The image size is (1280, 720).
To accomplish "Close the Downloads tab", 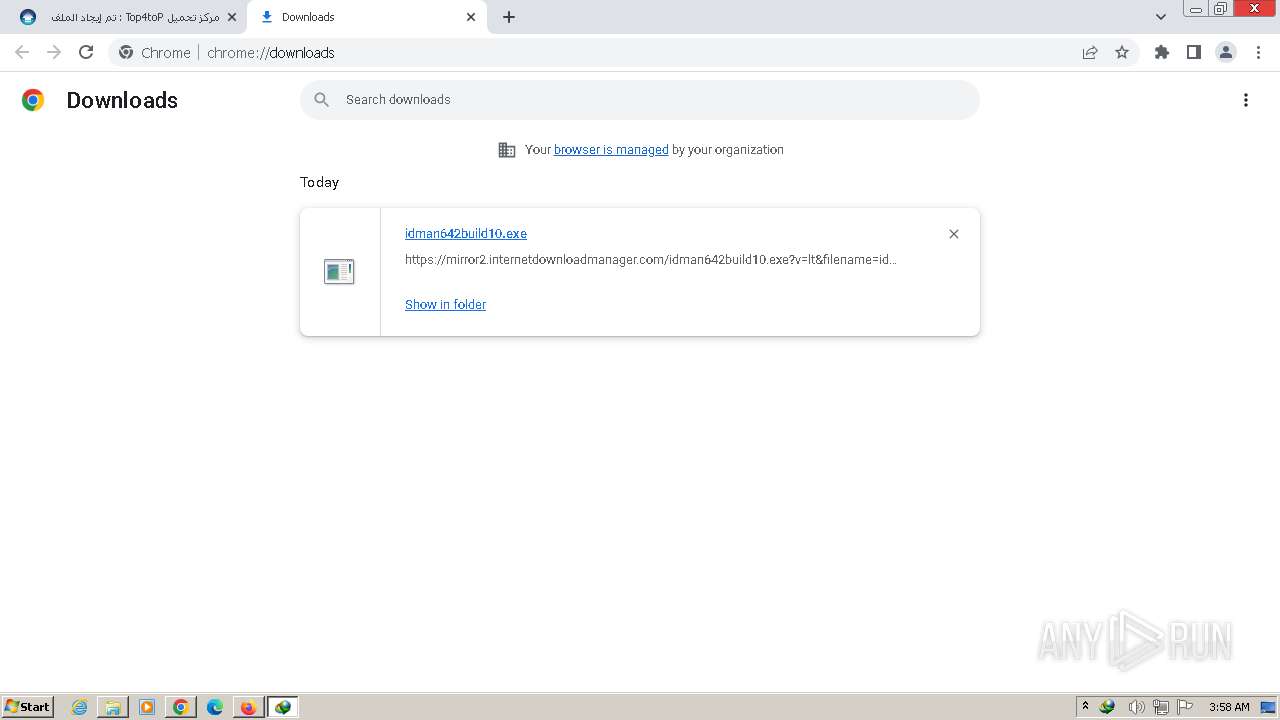I will click(471, 17).
